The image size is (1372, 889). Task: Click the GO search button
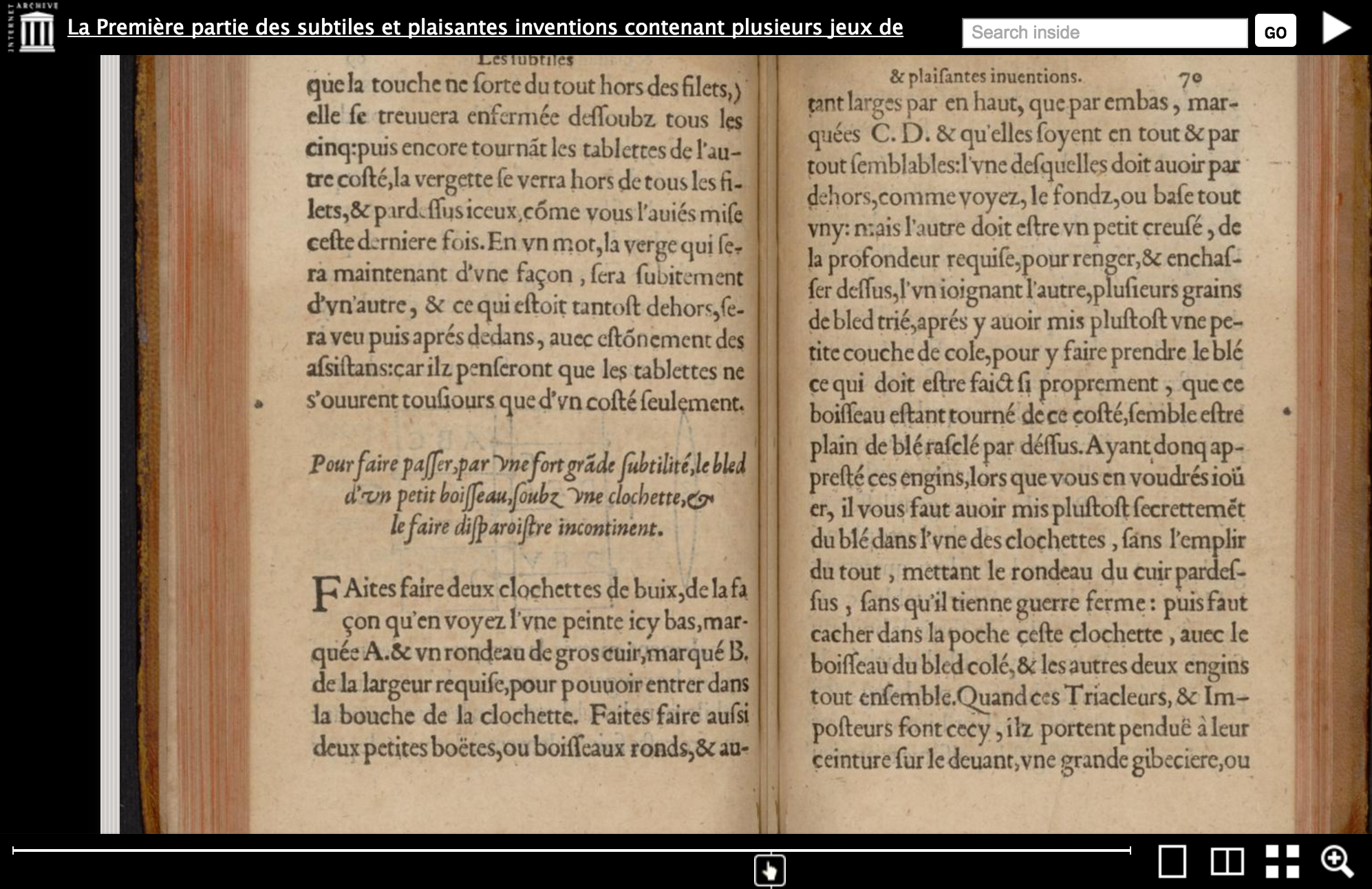(1275, 32)
